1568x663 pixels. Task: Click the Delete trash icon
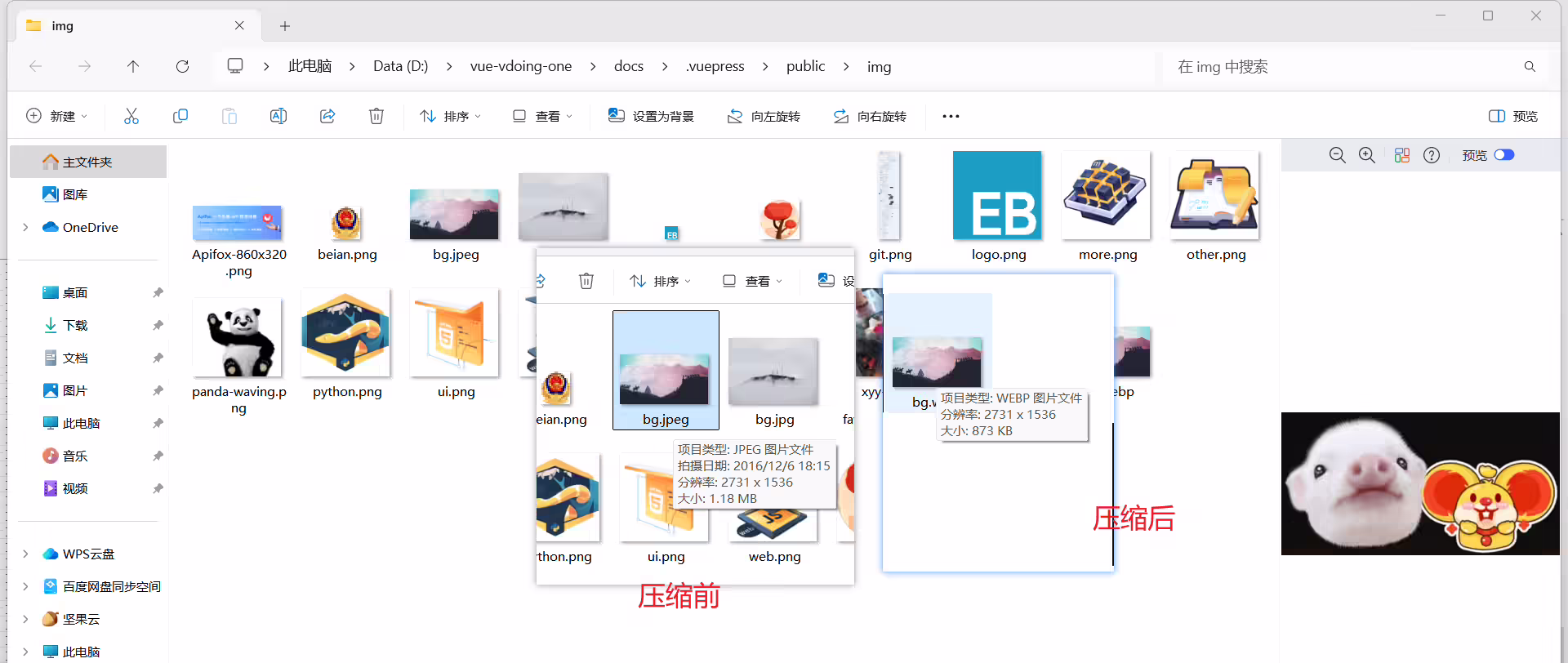point(376,116)
